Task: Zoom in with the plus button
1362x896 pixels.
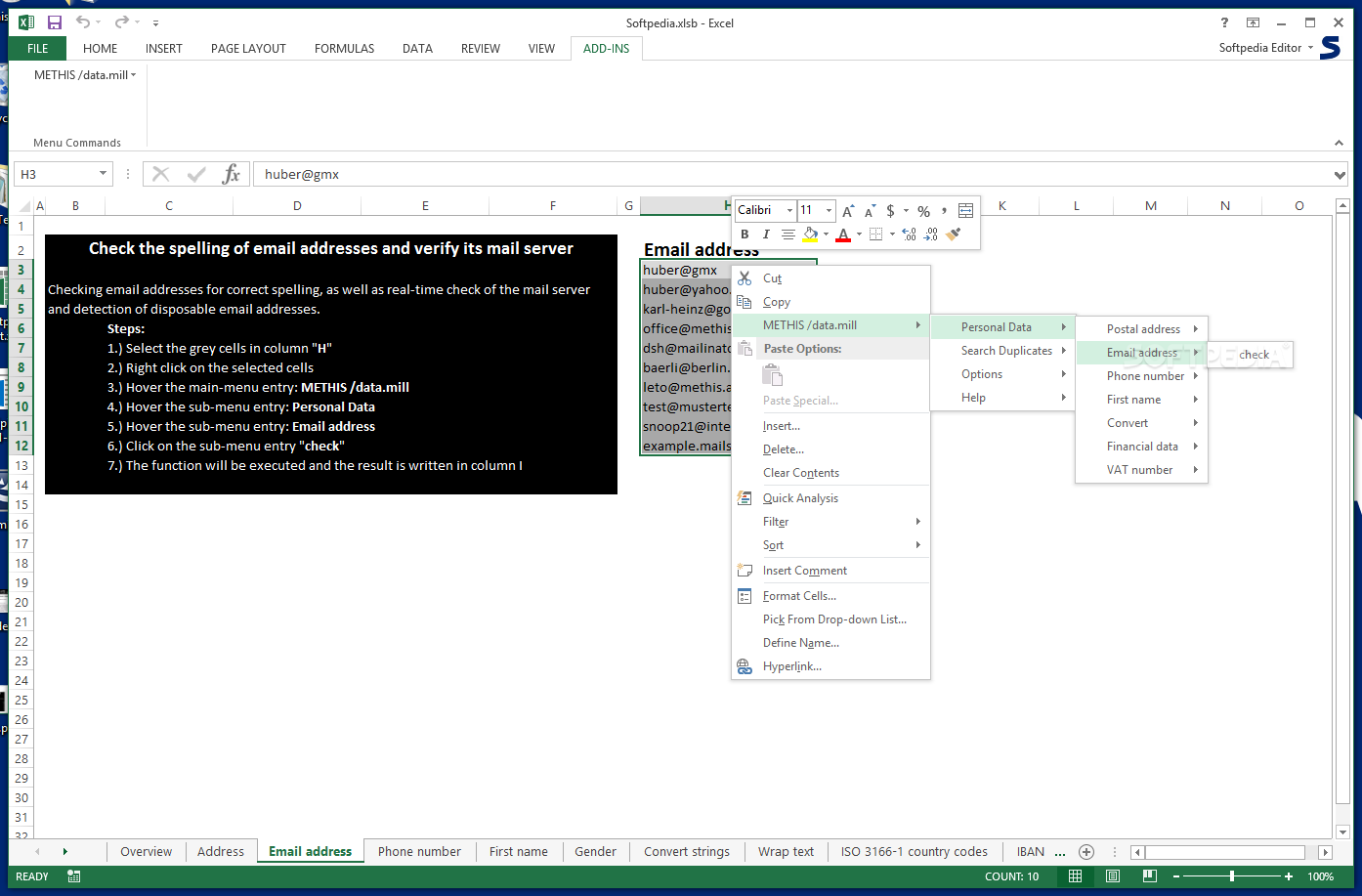Action: tap(1289, 876)
